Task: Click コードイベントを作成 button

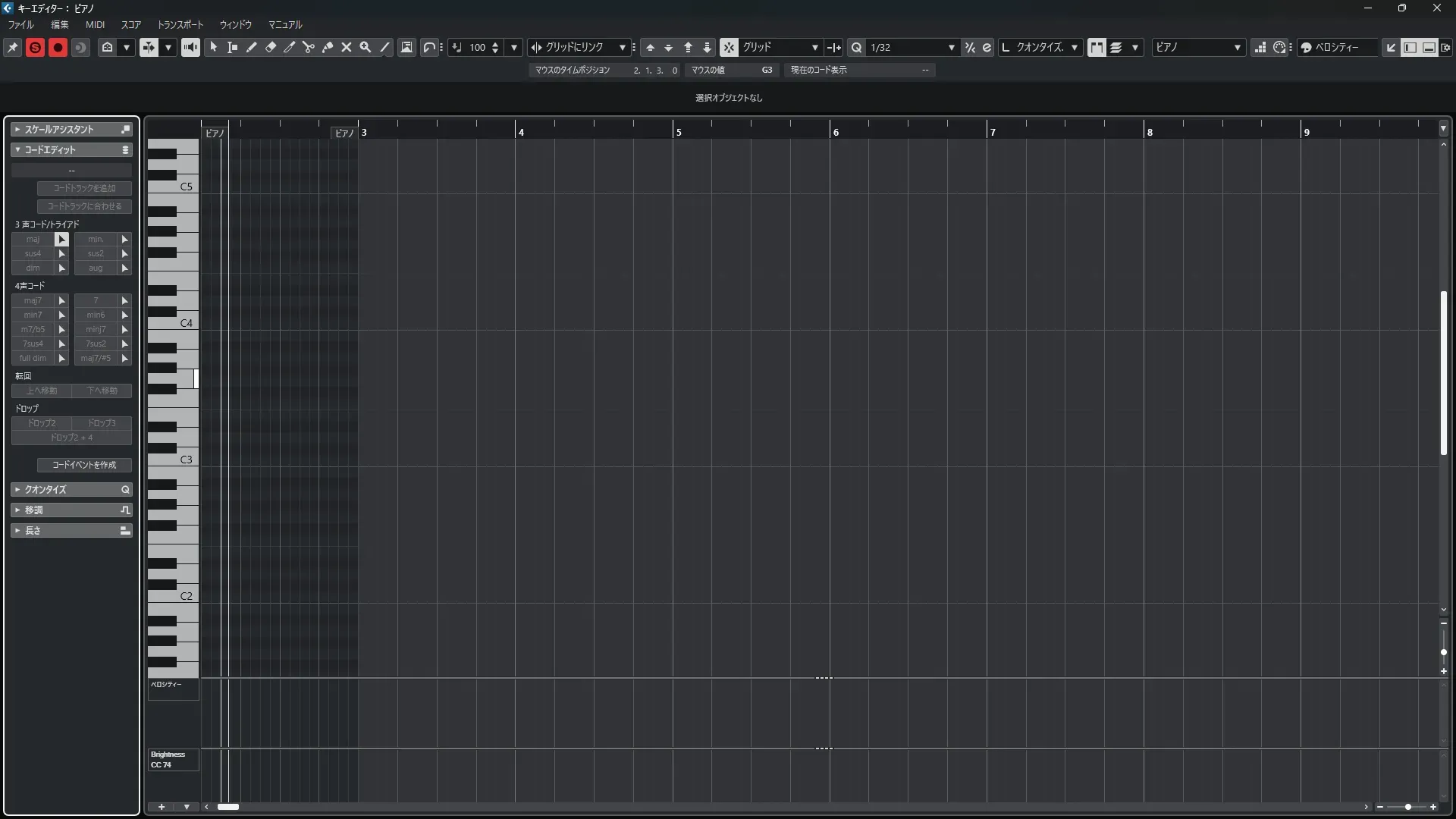Action: tap(84, 465)
